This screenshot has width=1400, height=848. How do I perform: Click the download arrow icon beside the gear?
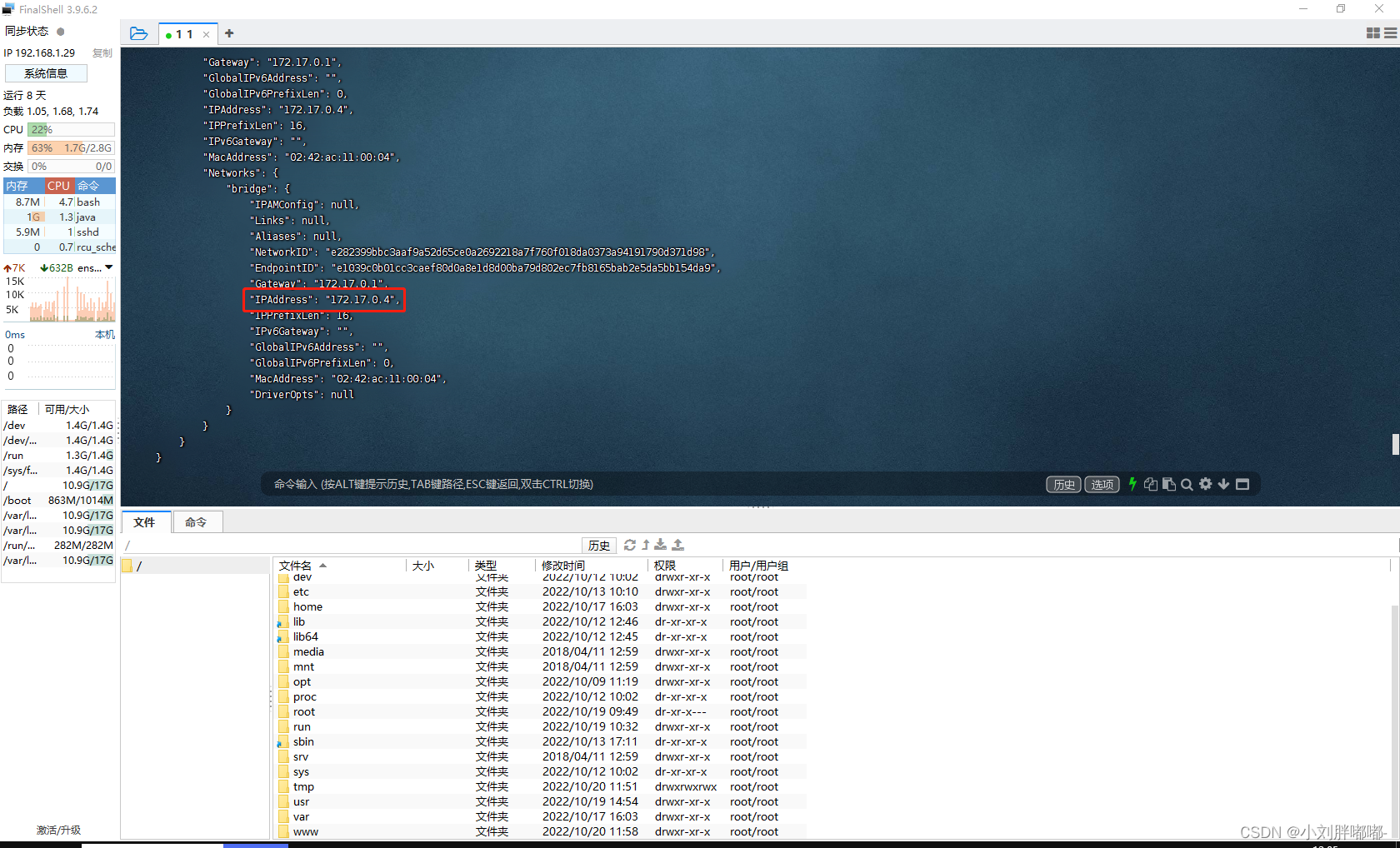coord(1222,484)
